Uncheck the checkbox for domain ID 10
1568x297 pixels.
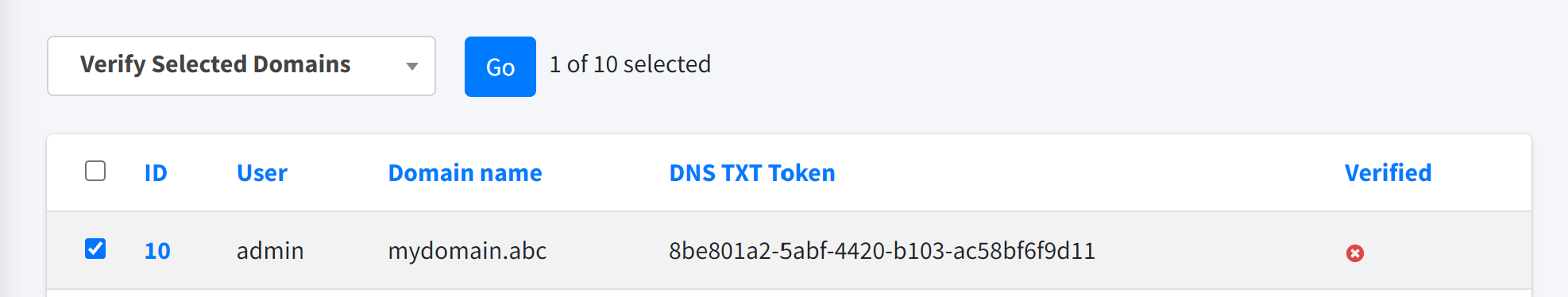95,249
